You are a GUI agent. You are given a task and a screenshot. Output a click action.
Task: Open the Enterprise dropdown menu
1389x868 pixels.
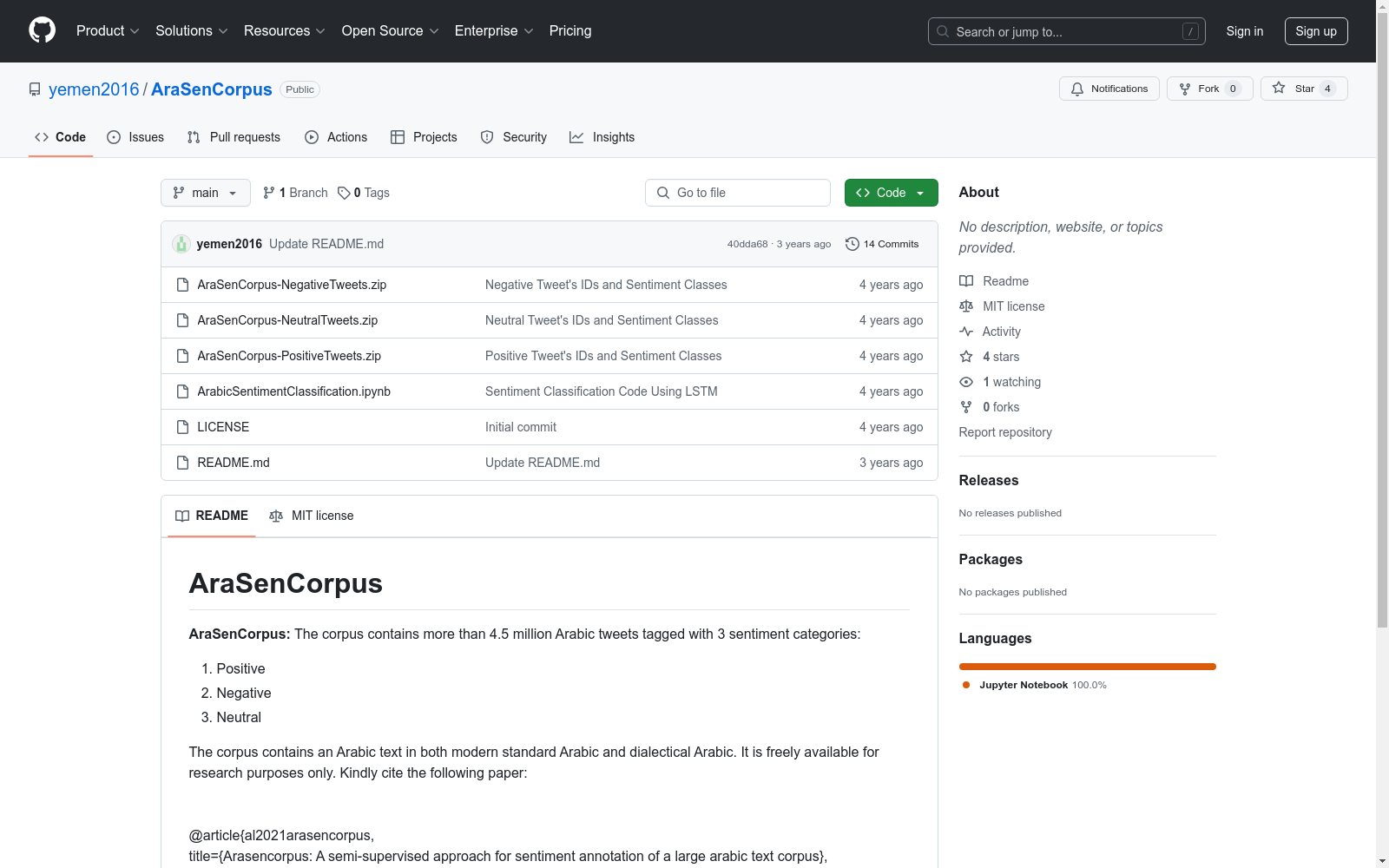click(x=494, y=31)
